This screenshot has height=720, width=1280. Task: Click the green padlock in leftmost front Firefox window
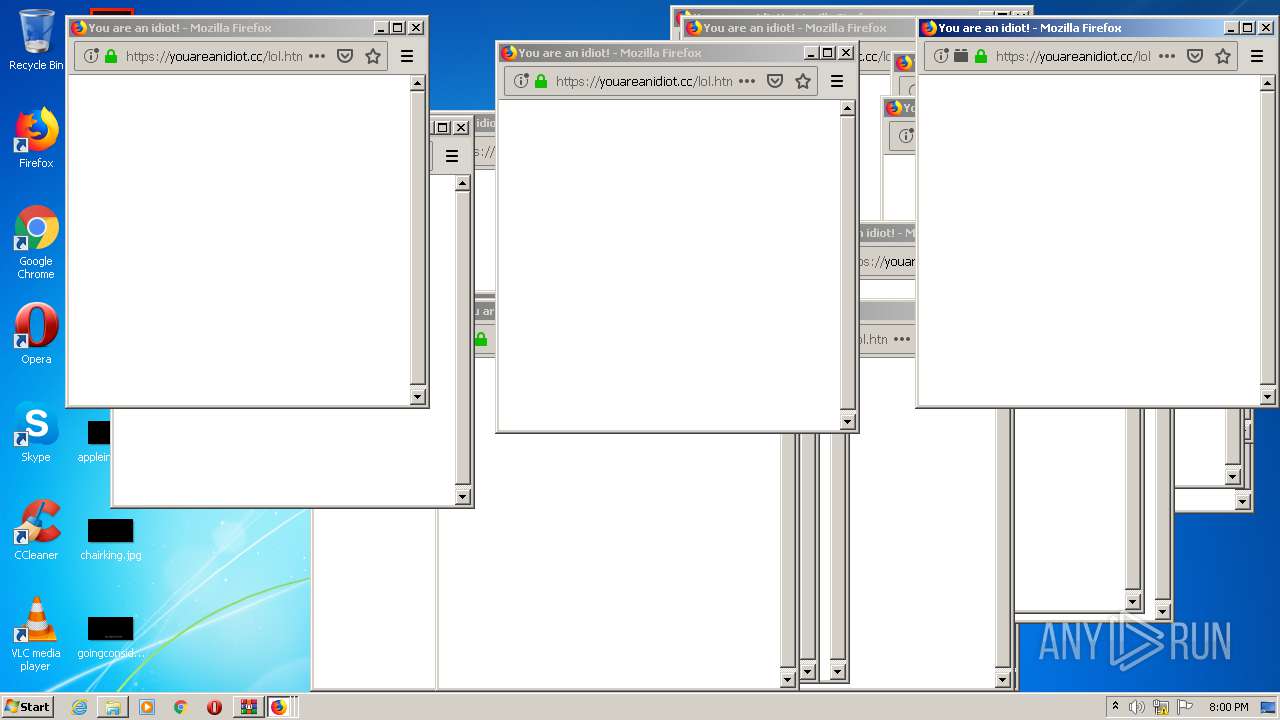pos(111,56)
